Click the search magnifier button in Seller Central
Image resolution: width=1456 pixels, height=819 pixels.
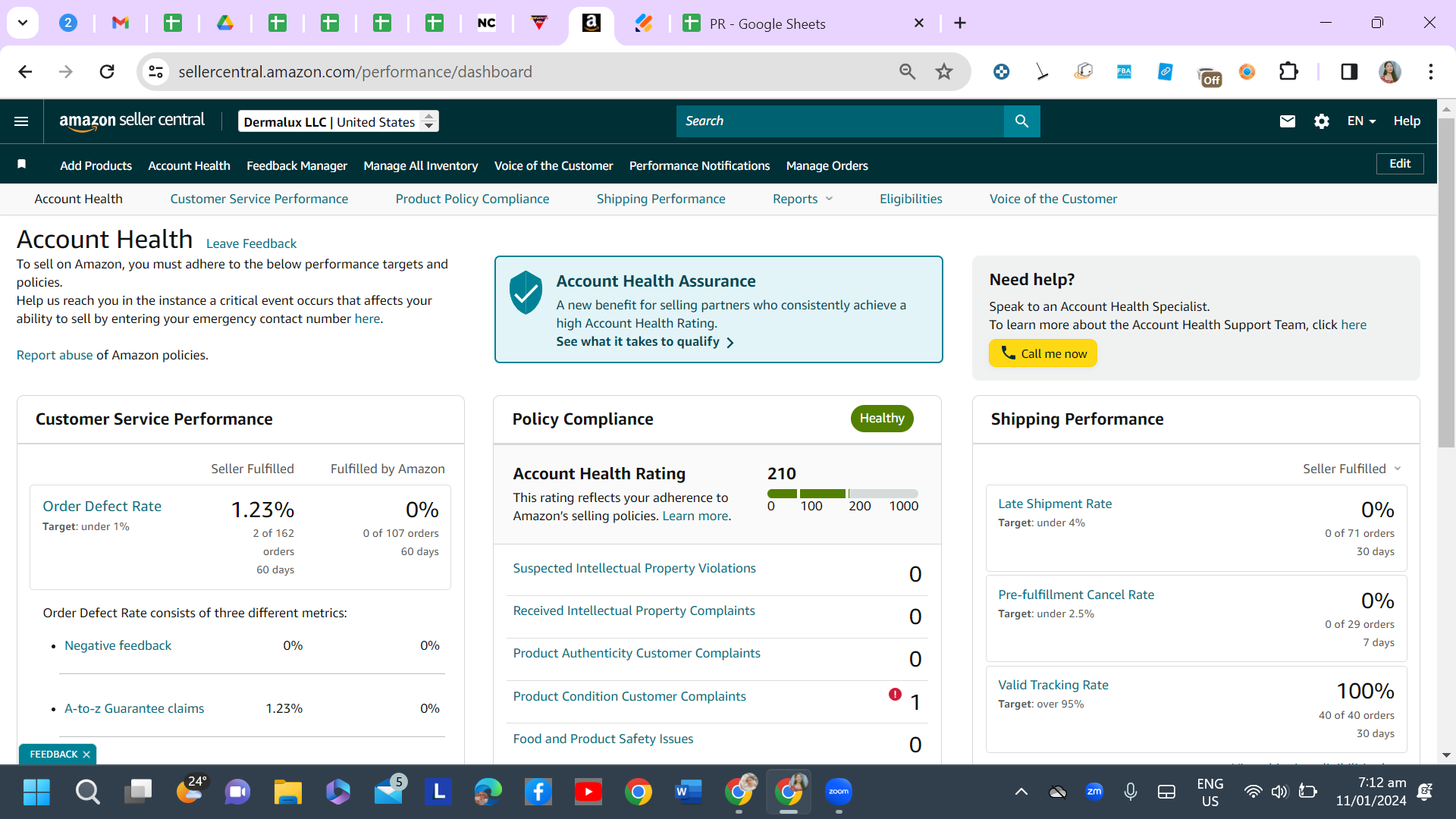[1021, 121]
